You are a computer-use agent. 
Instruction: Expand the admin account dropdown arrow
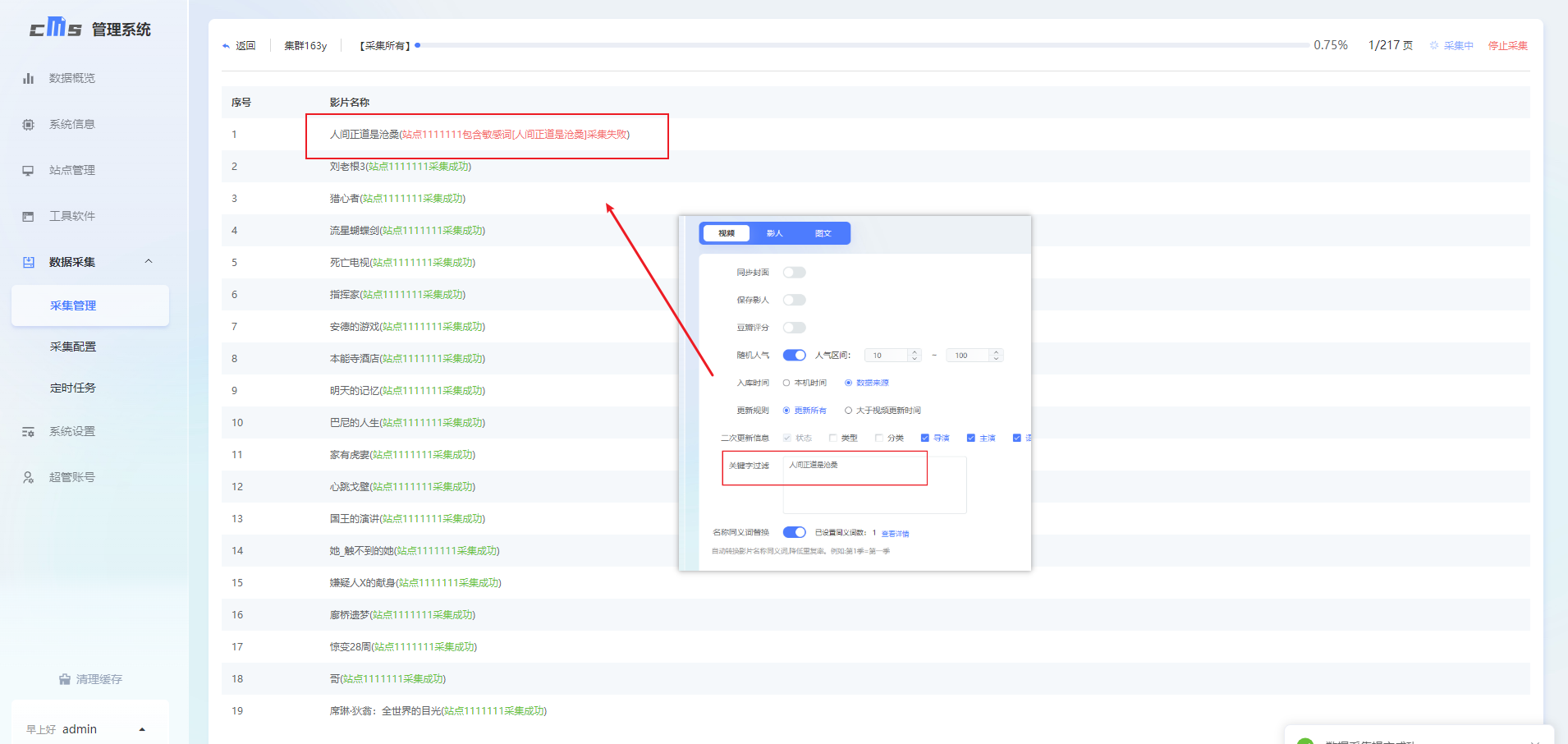click(142, 729)
